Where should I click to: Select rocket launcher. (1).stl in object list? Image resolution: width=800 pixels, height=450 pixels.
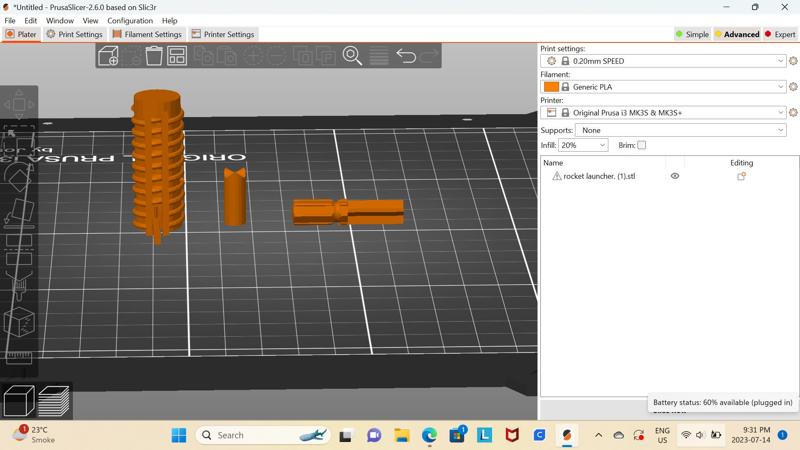tap(599, 176)
